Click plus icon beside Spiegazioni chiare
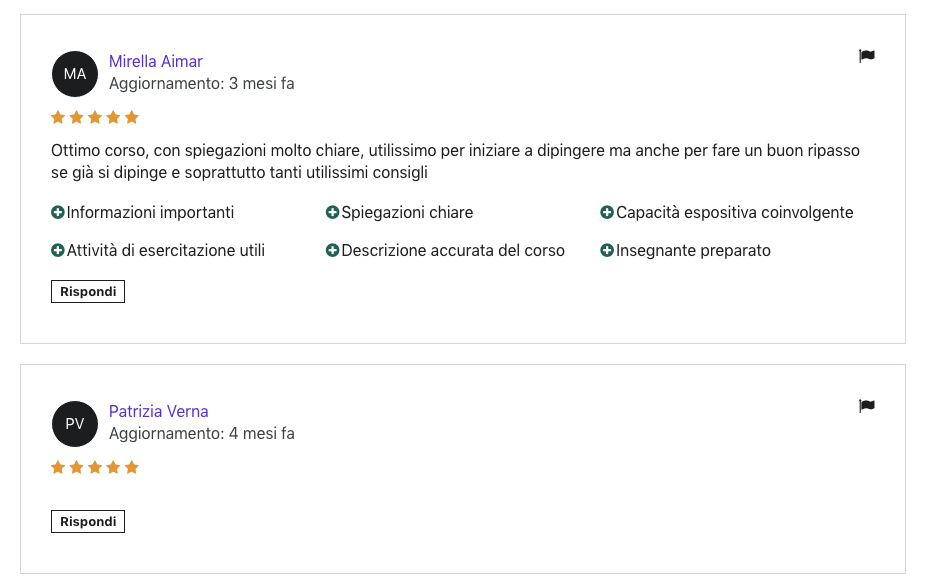 pyautogui.click(x=332, y=212)
